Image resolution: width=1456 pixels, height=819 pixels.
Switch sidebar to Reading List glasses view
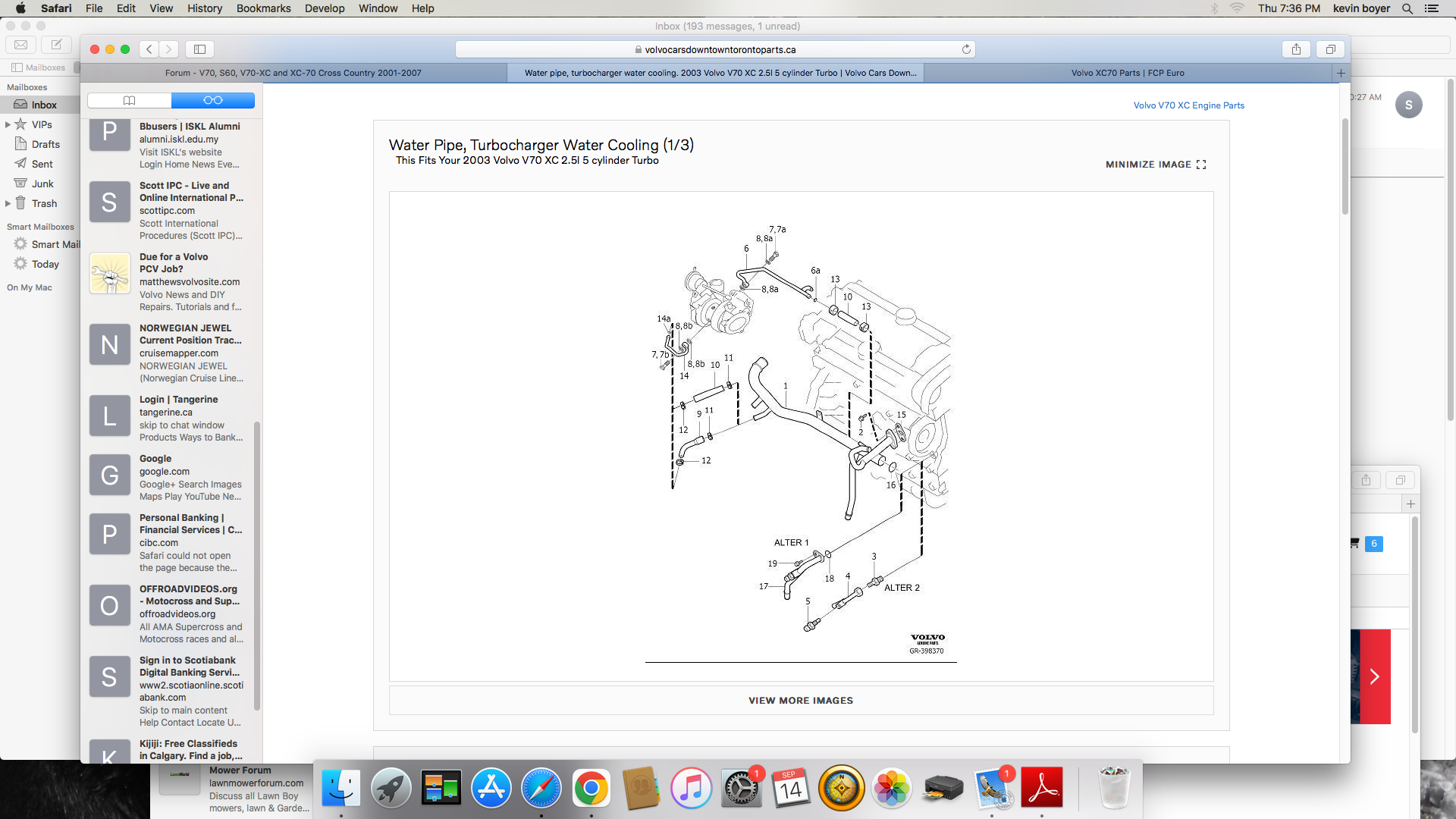pyautogui.click(x=213, y=99)
